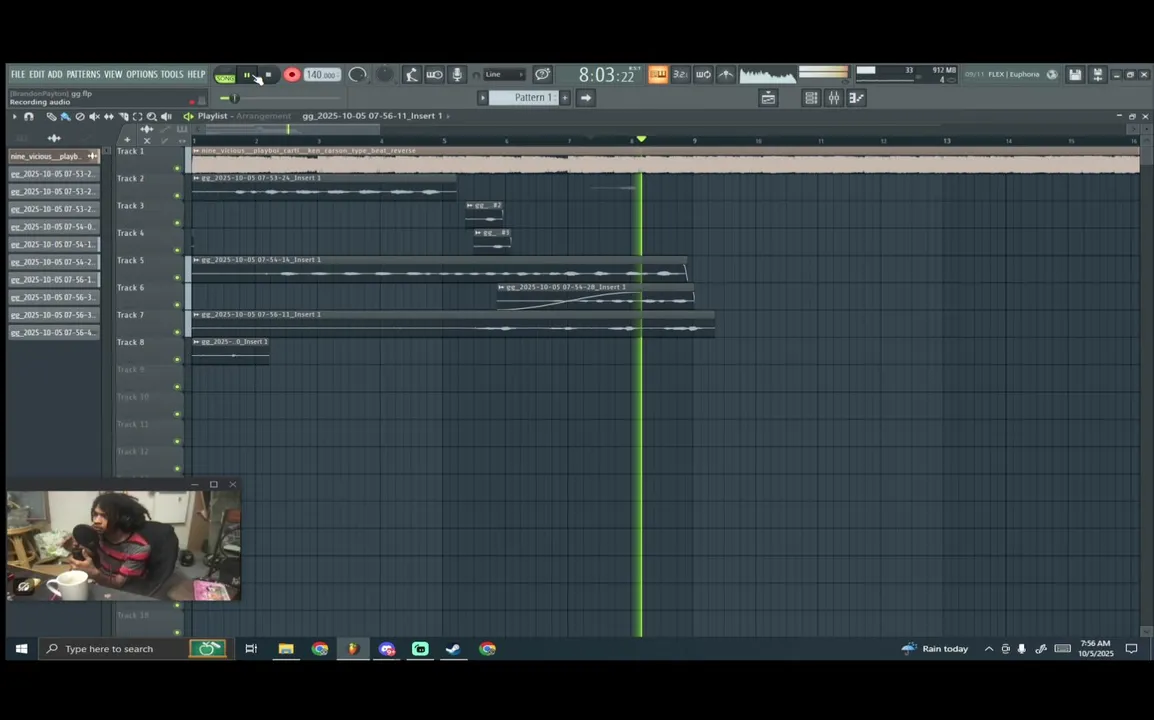This screenshot has width=1154, height=720.
Task: Mute Track 8 using its green dot
Action: [177, 359]
